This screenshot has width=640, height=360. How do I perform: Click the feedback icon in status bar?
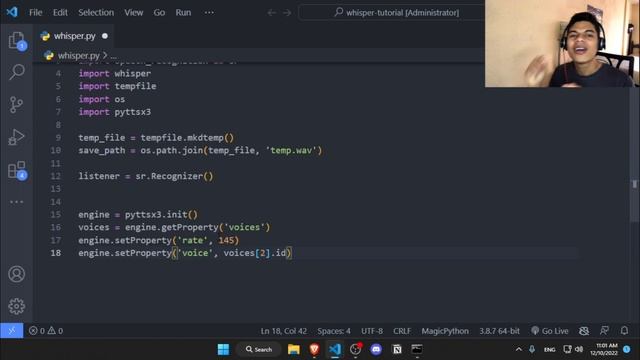pos(604,331)
